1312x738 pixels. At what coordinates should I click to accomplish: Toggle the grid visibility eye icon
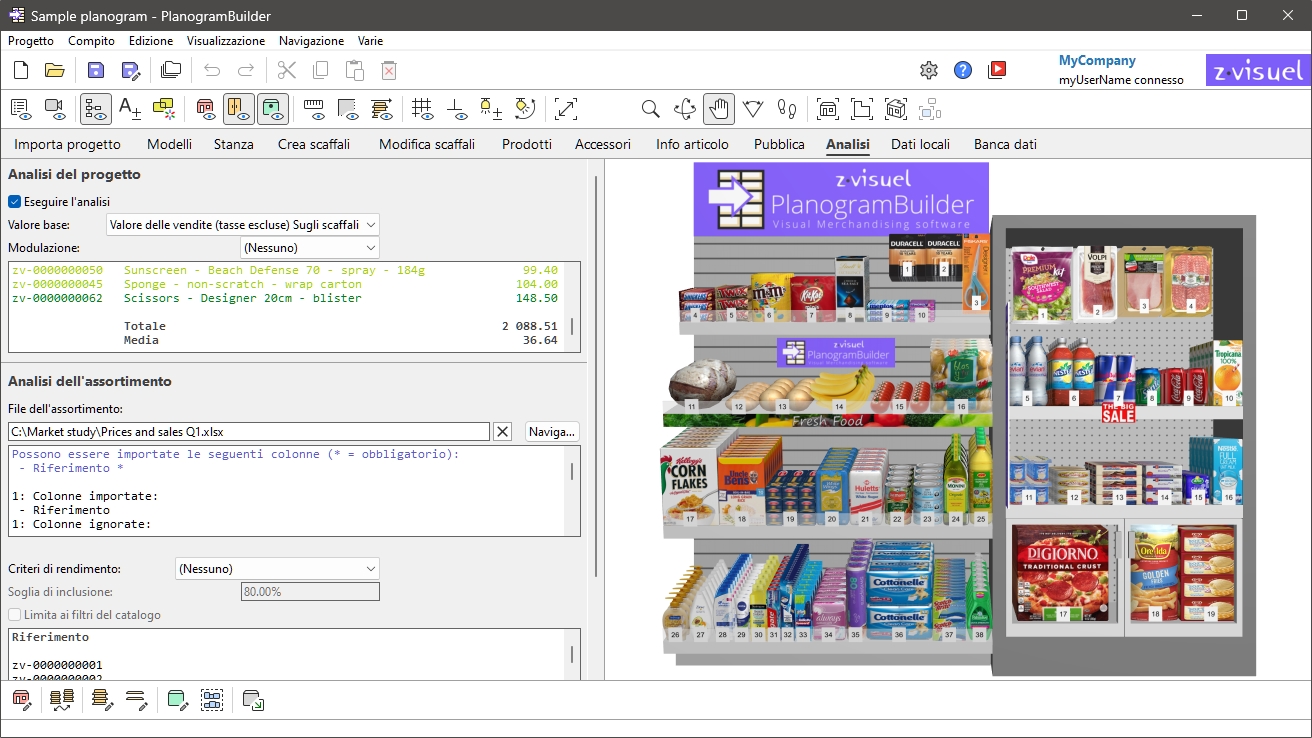(x=423, y=108)
